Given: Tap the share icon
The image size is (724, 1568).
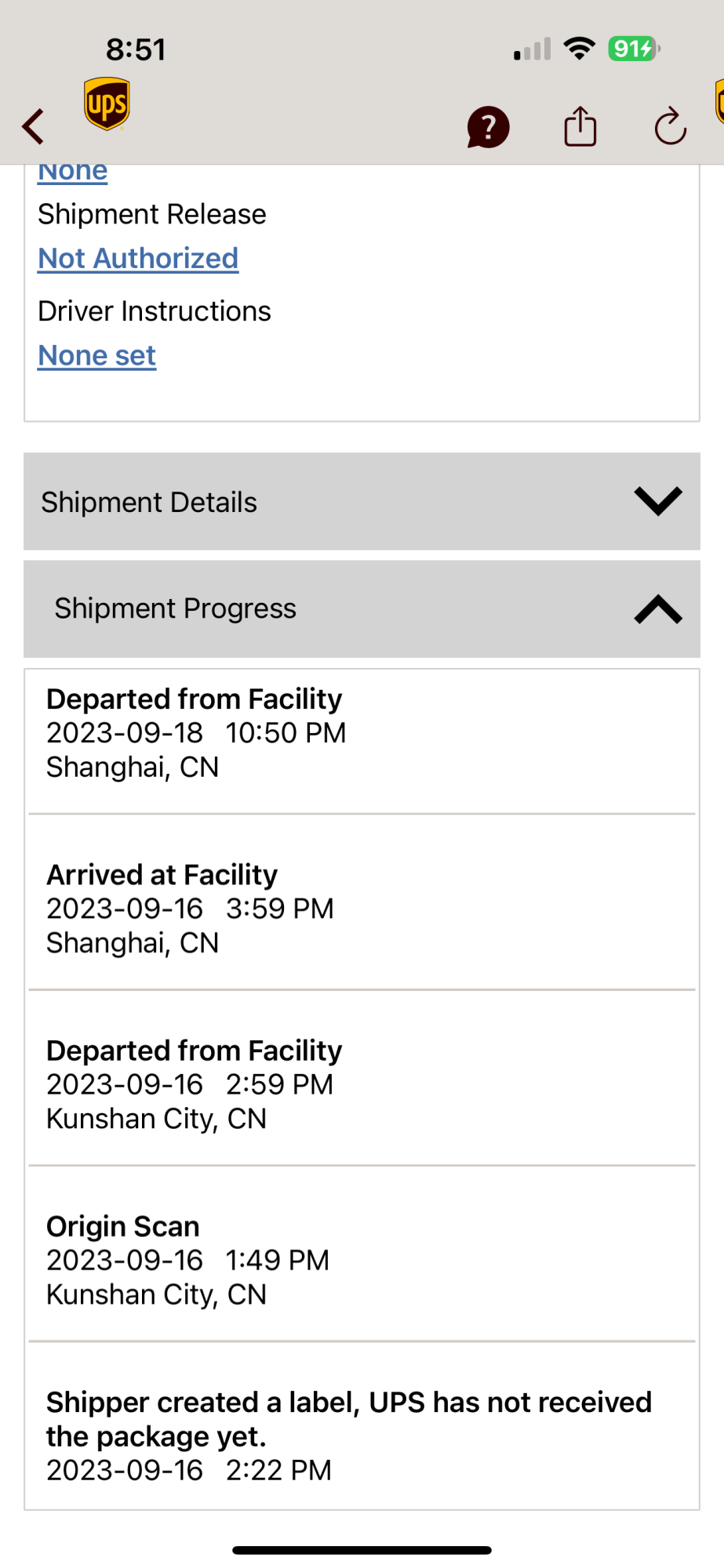Looking at the screenshot, I should (x=580, y=127).
